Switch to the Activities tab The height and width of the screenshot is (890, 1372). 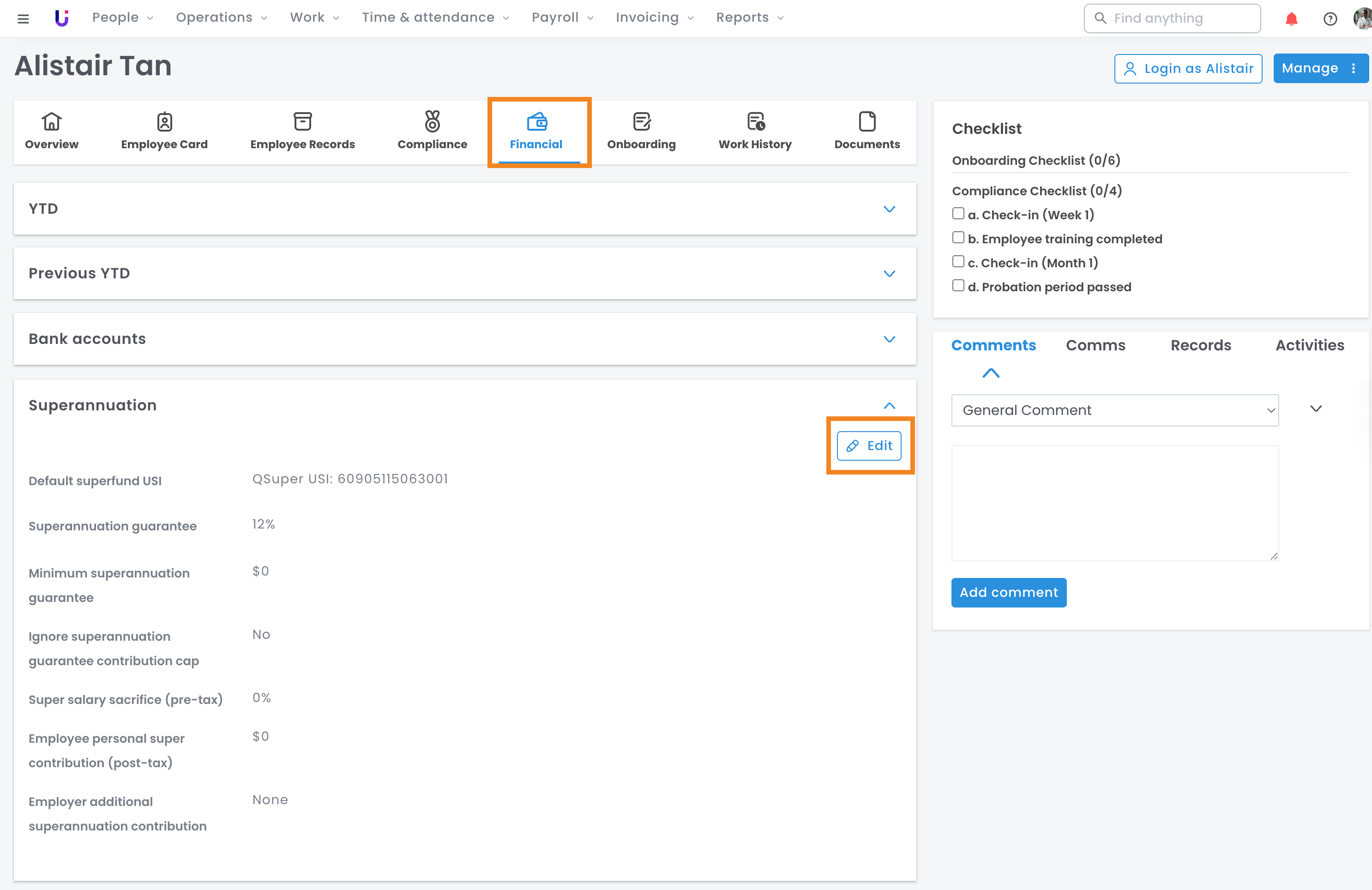click(1309, 345)
